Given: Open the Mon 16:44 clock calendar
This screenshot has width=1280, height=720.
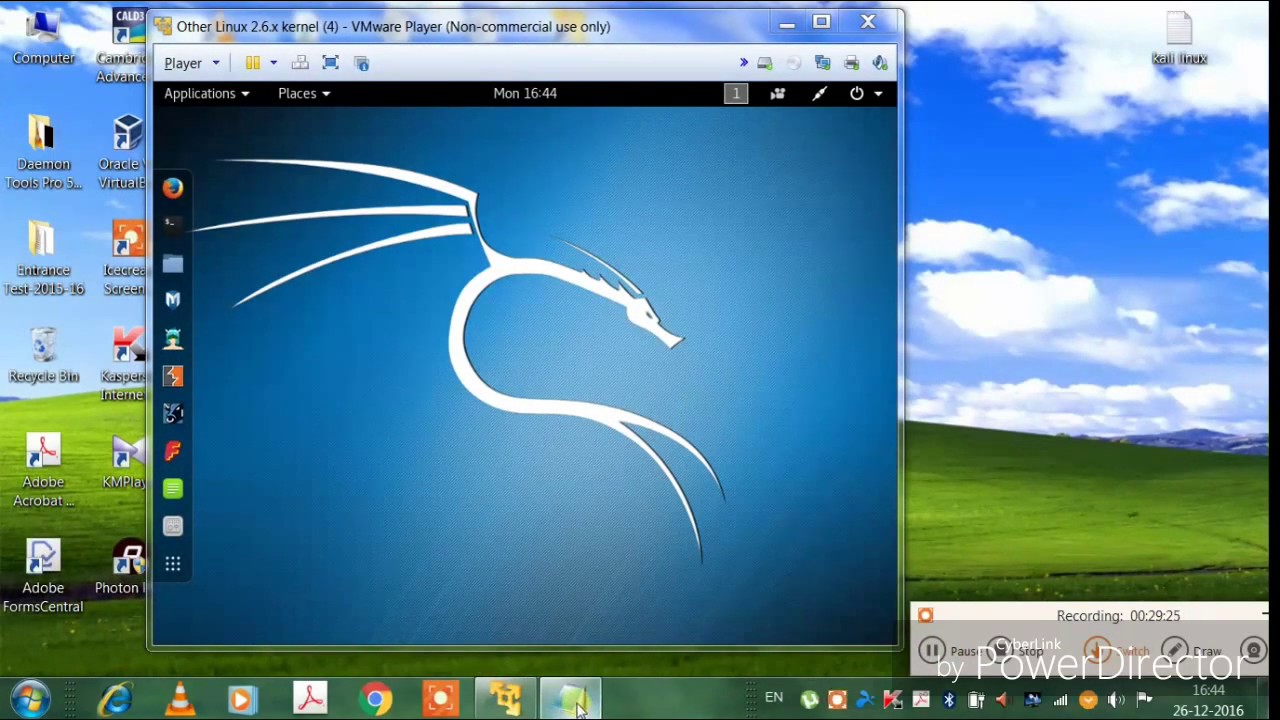Looking at the screenshot, I should (525, 93).
